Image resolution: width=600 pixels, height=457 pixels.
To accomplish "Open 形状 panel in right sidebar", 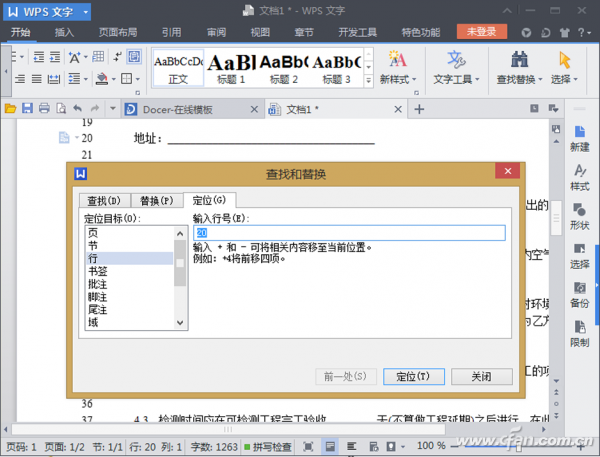I will [x=579, y=217].
